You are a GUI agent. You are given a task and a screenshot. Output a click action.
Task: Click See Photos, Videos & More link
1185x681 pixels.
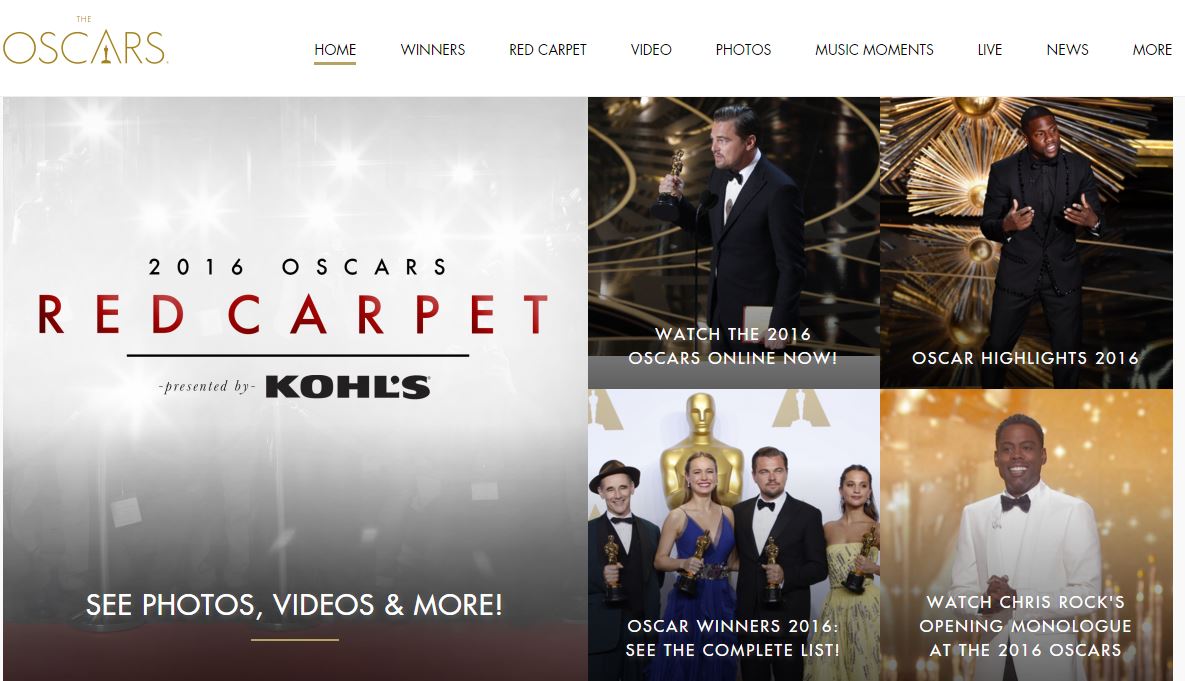click(x=294, y=605)
